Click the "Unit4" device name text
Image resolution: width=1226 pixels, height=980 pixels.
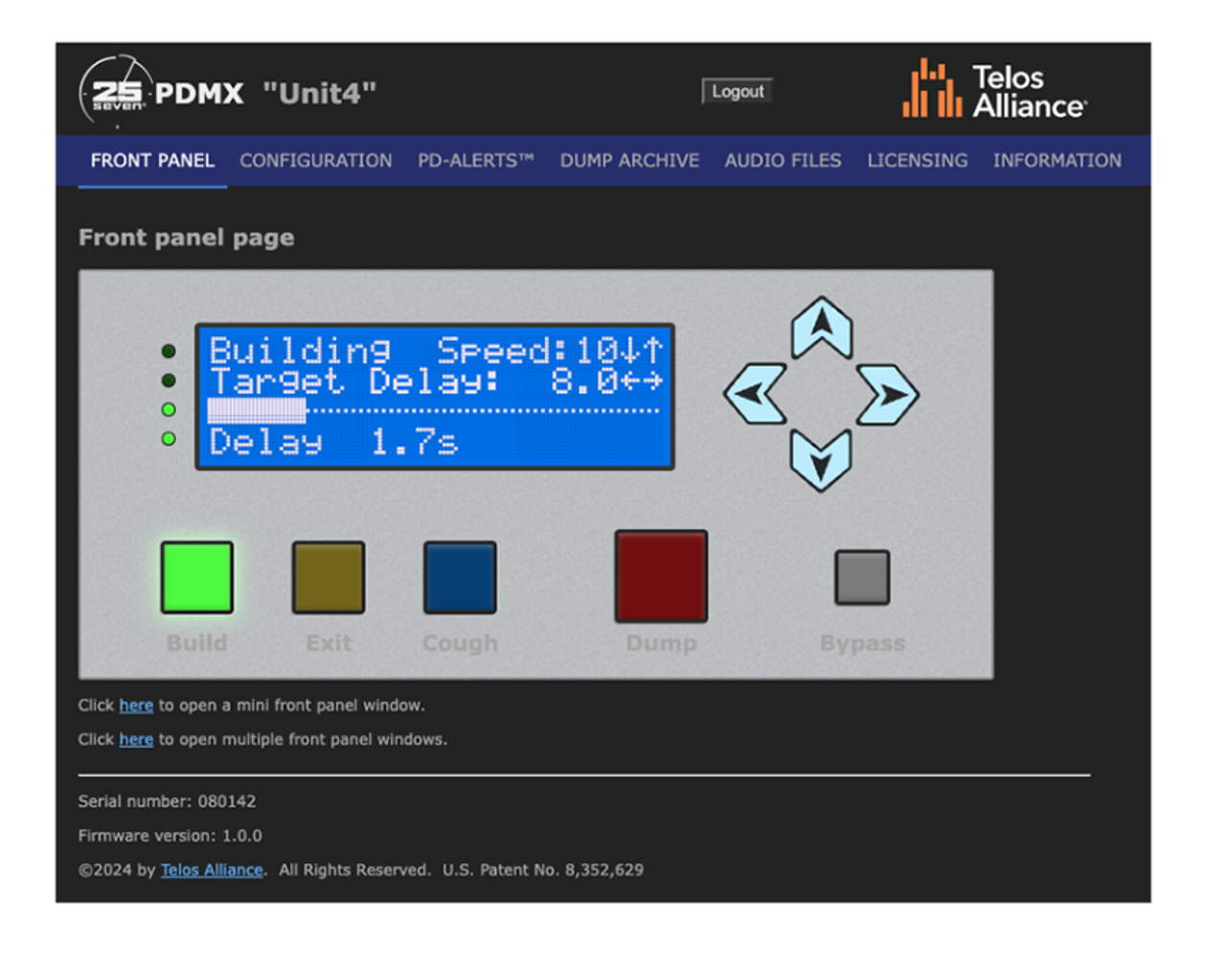319,93
